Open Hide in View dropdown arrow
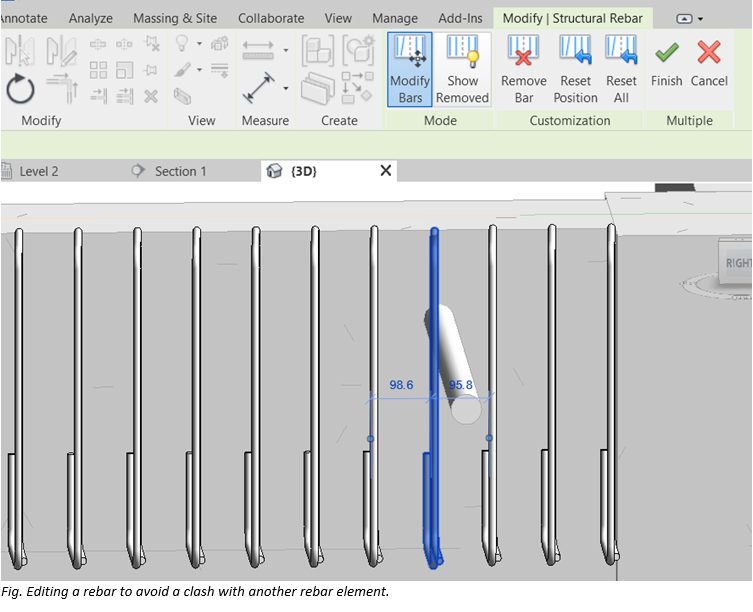Screen dimensions: 753x612 coord(199,44)
